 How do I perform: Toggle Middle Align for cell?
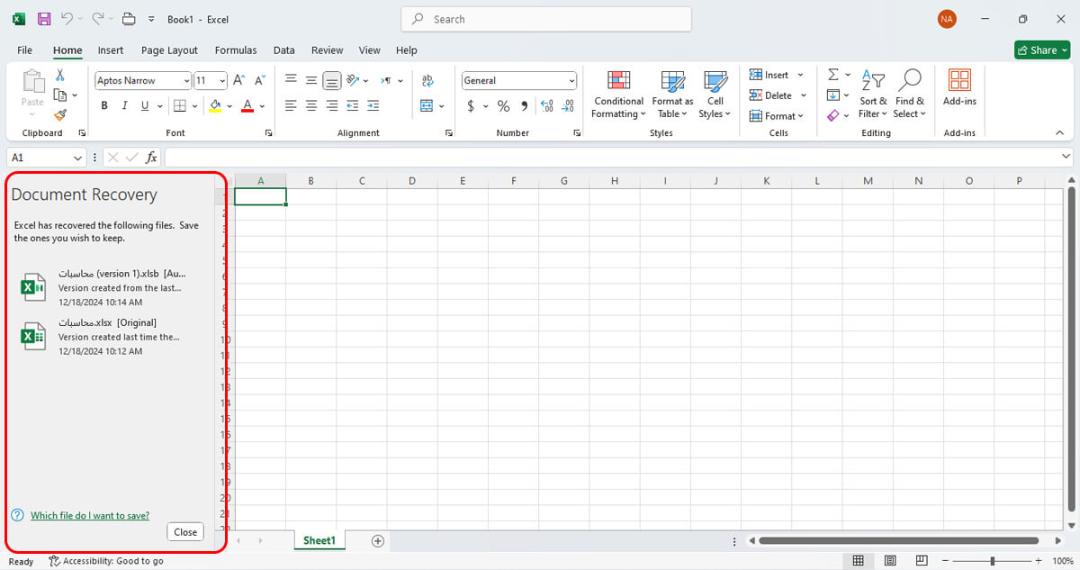point(311,81)
